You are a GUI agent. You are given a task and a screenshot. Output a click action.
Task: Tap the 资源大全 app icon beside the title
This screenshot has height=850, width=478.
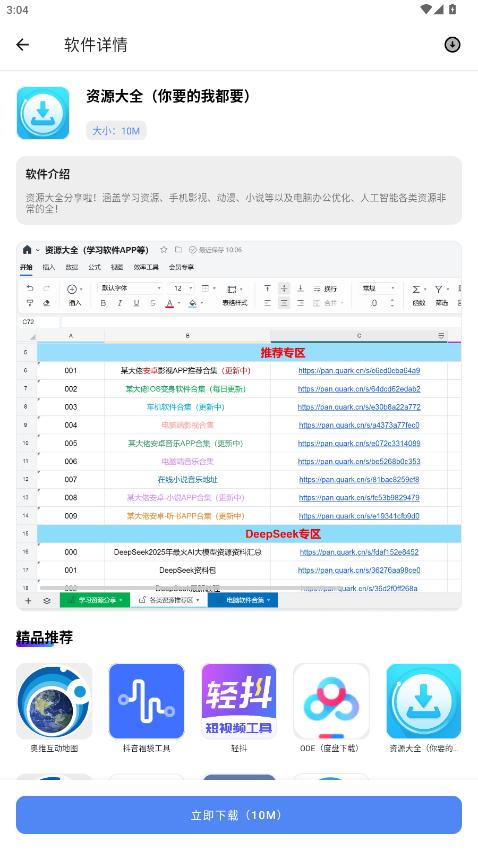(x=43, y=113)
